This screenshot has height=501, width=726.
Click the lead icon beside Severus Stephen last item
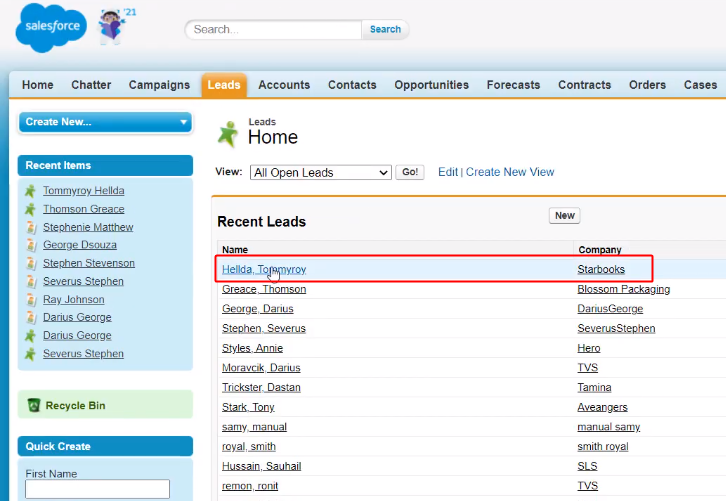31,354
